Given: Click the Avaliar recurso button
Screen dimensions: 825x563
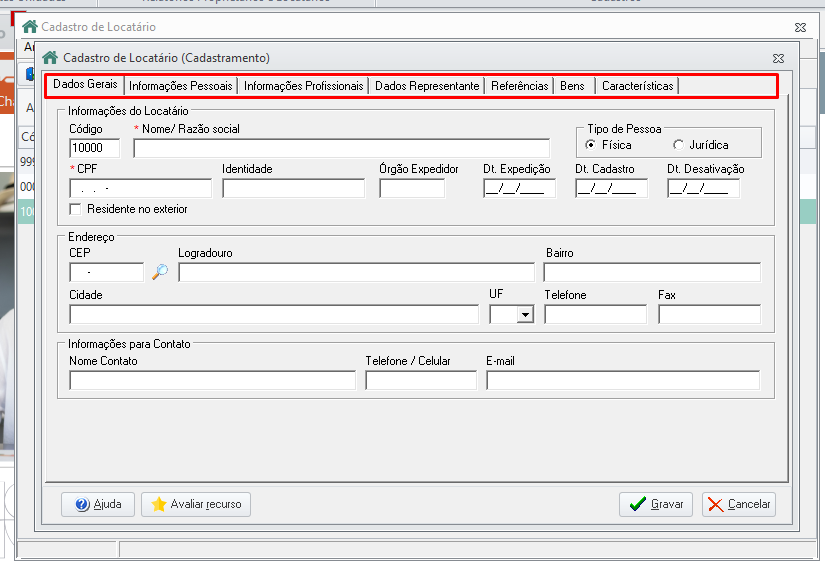Looking at the screenshot, I should click(196, 504).
